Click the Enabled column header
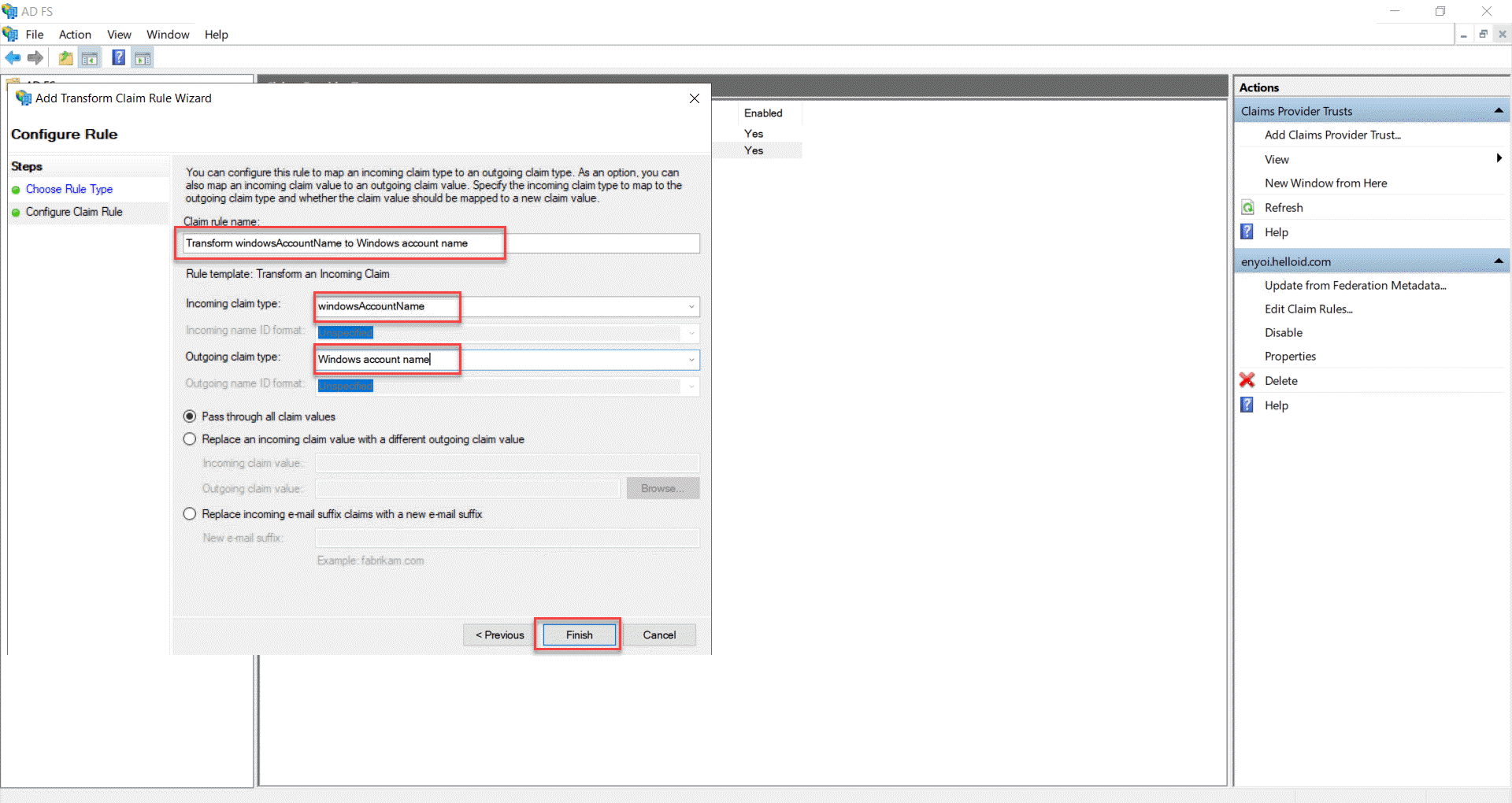1512x803 pixels. (763, 113)
